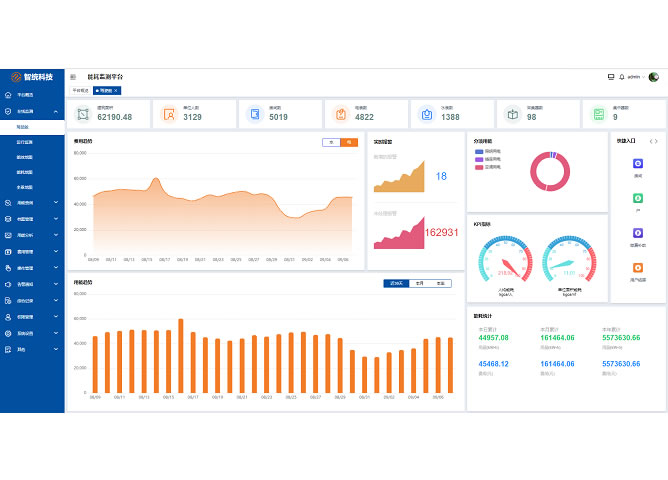
Task: Collapse the expanded sidebar menu group
Action: pyautogui.click(x=56, y=111)
